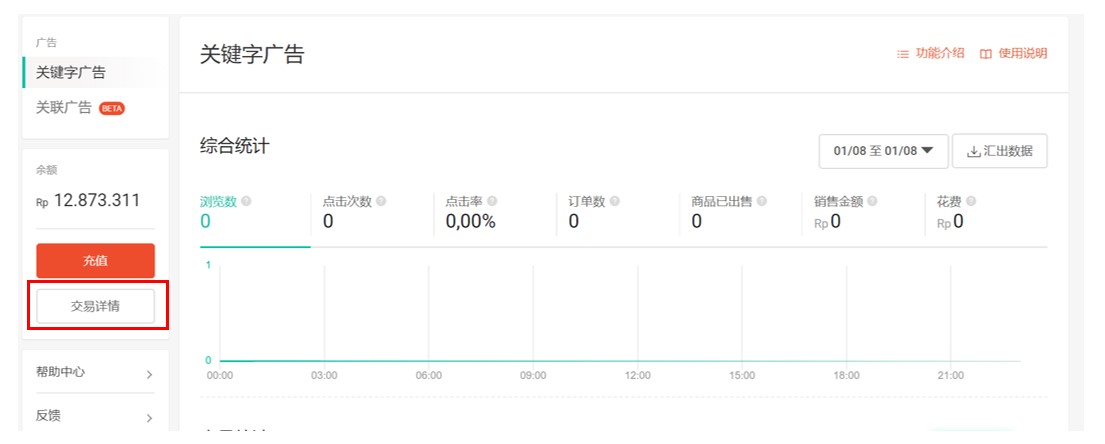Click the balance amount Rp 12.873.311

(88, 201)
